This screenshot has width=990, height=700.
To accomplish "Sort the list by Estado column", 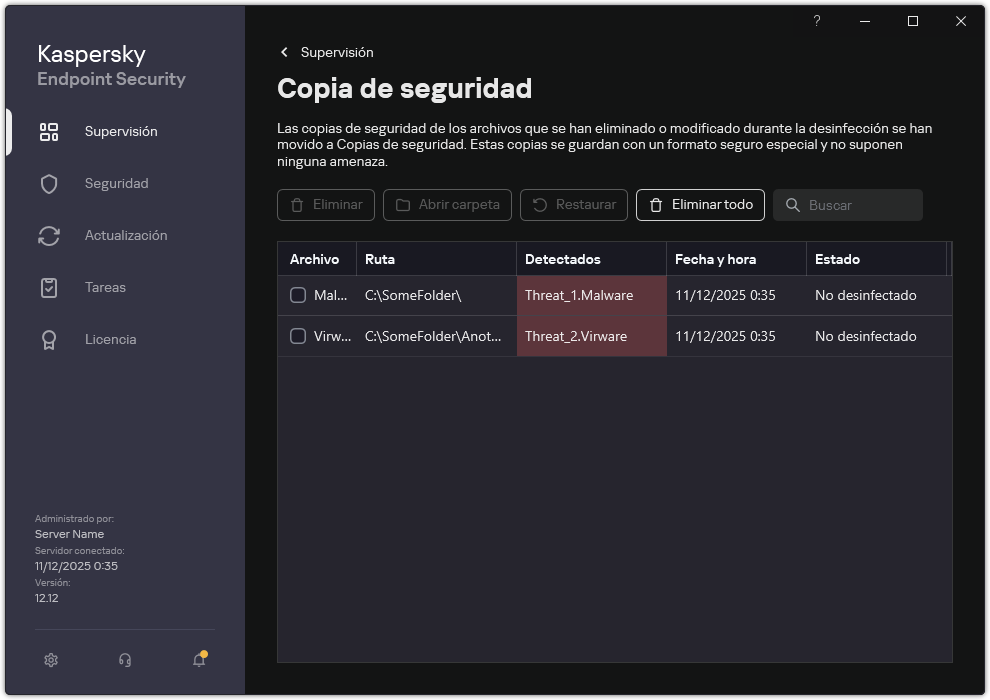I will pyautogui.click(x=838, y=258).
